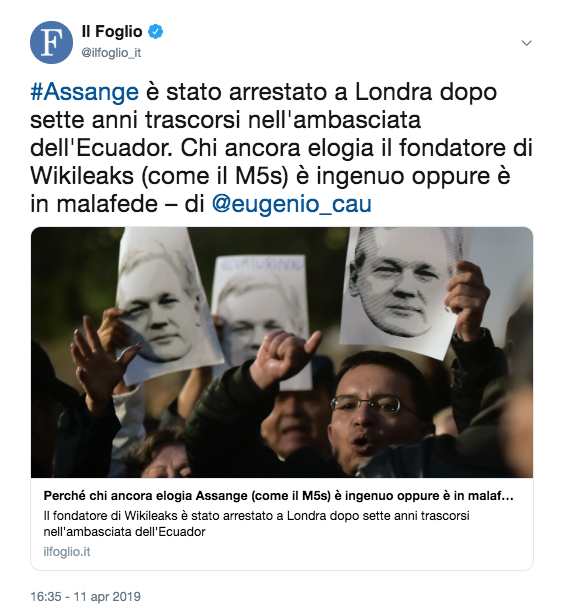Expand the tweet options chevron menu
The width and height of the screenshot is (566, 611).
tap(526, 43)
